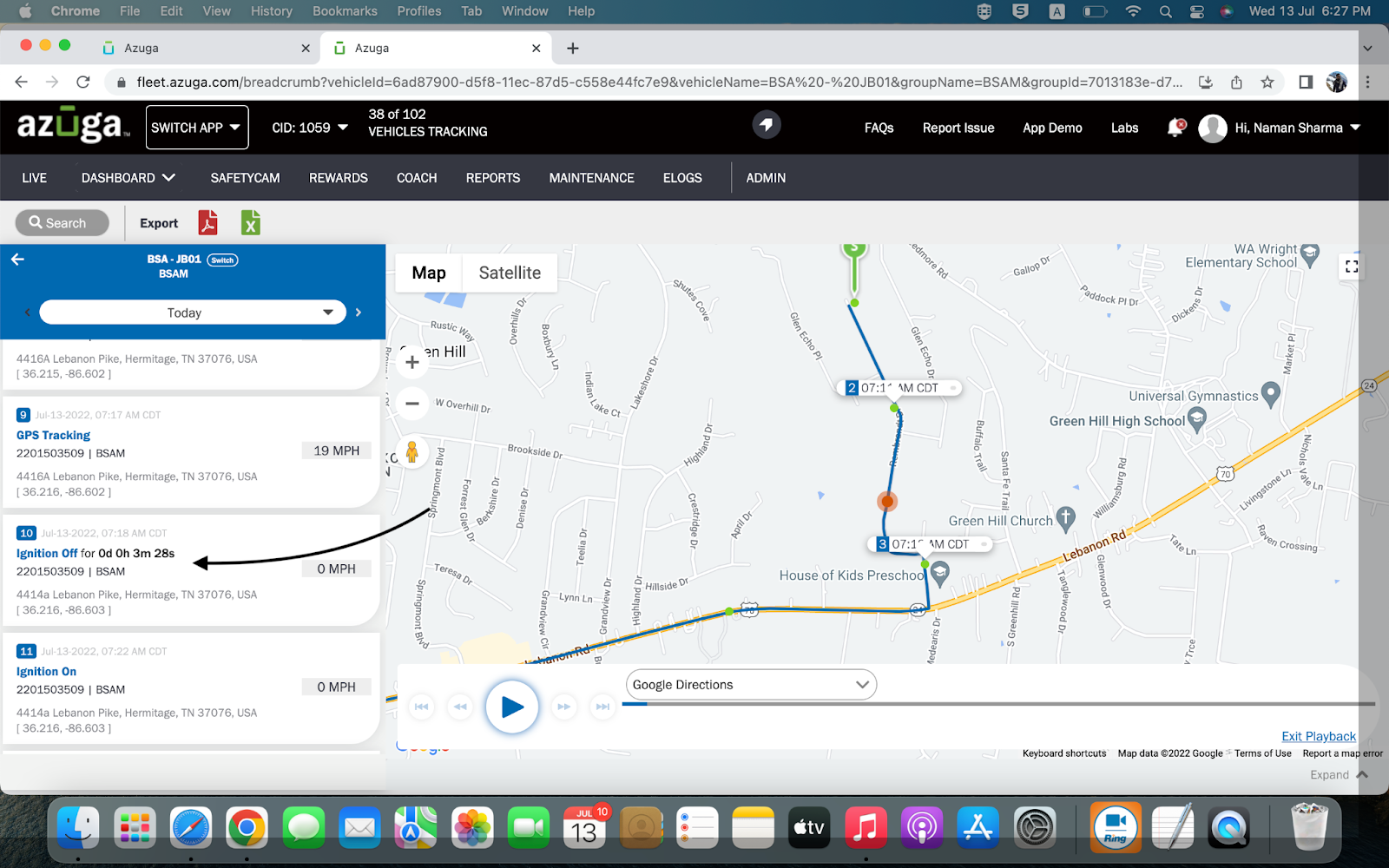Screen dimensions: 1389x868
Task: Open the CID: 1059 dropdown
Action: (x=310, y=128)
